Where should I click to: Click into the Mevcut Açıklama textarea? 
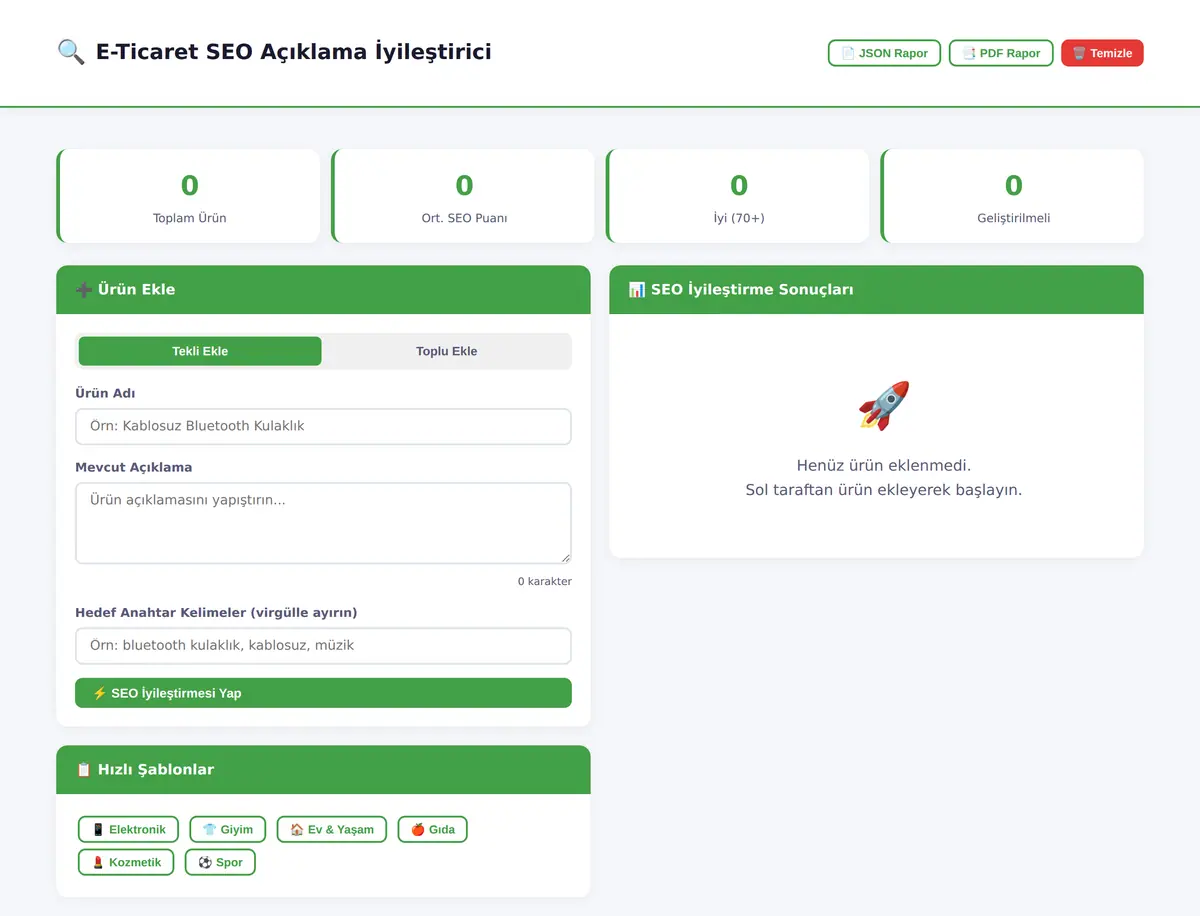pyautogui.click(x=323, y=523)
